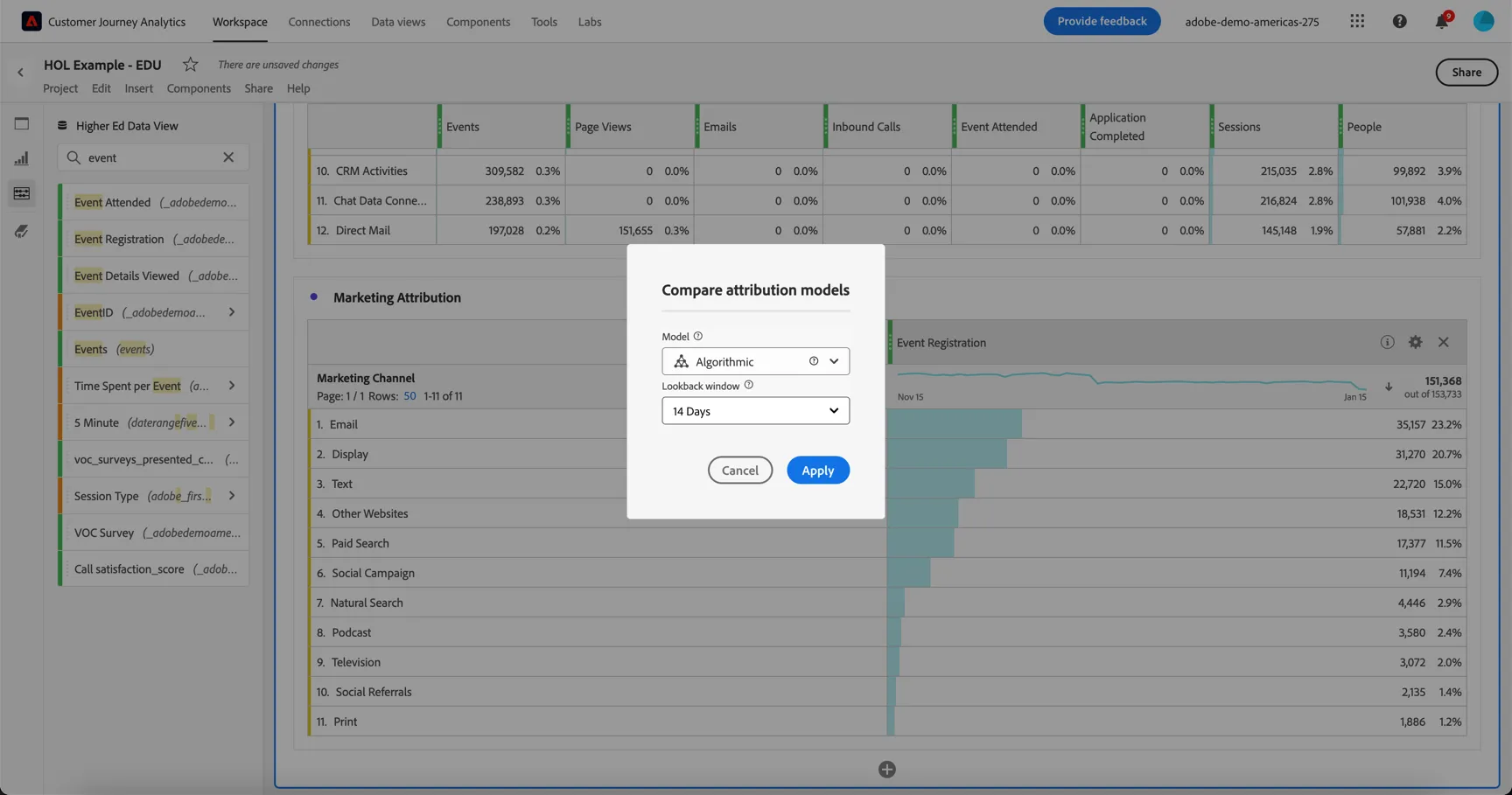The width and height of the screenshot is (1512, 795).
Task: Favorite the project with star icon
Action: [190, 65]
